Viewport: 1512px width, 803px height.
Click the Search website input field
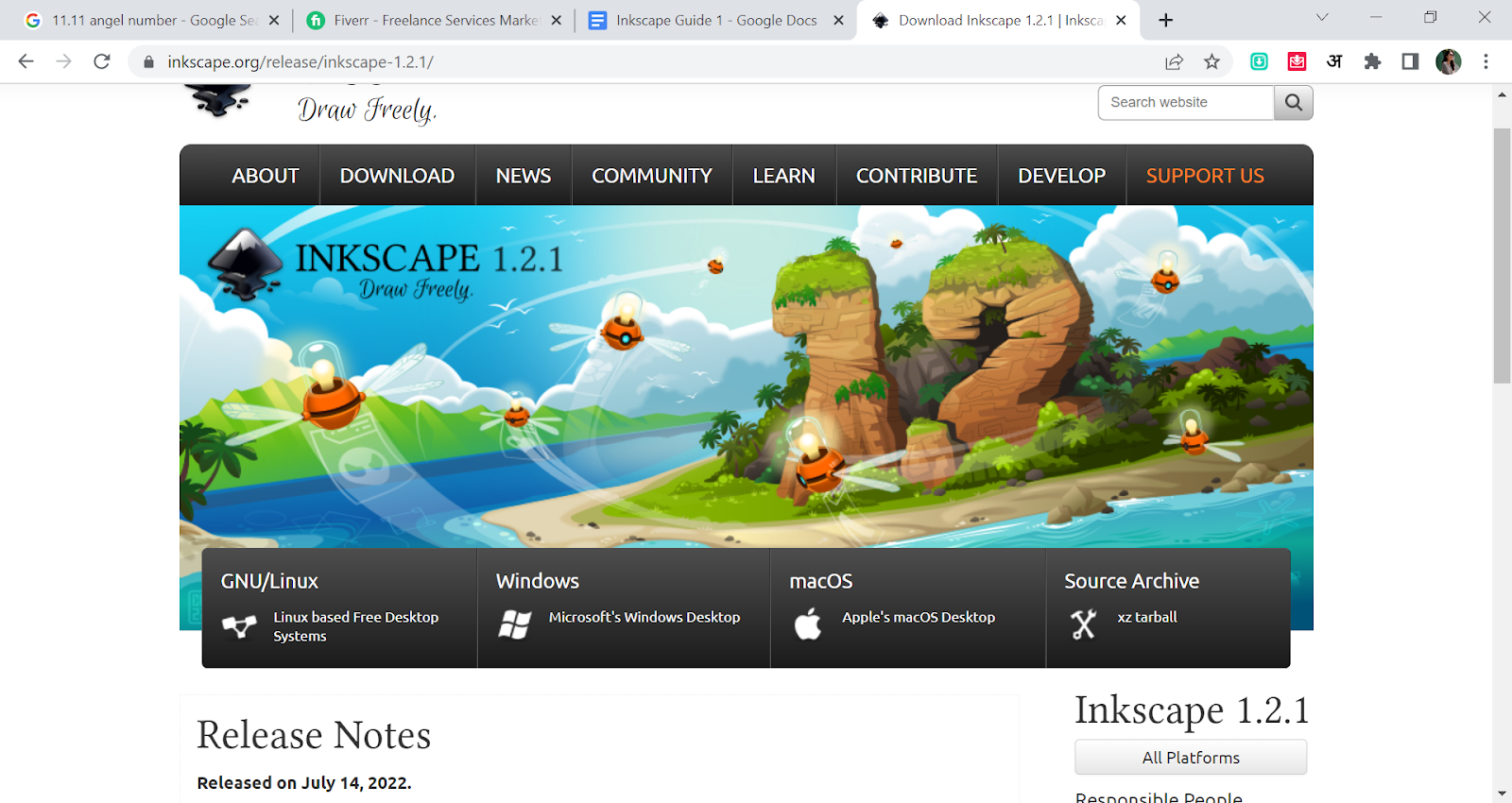[1186, 102]
